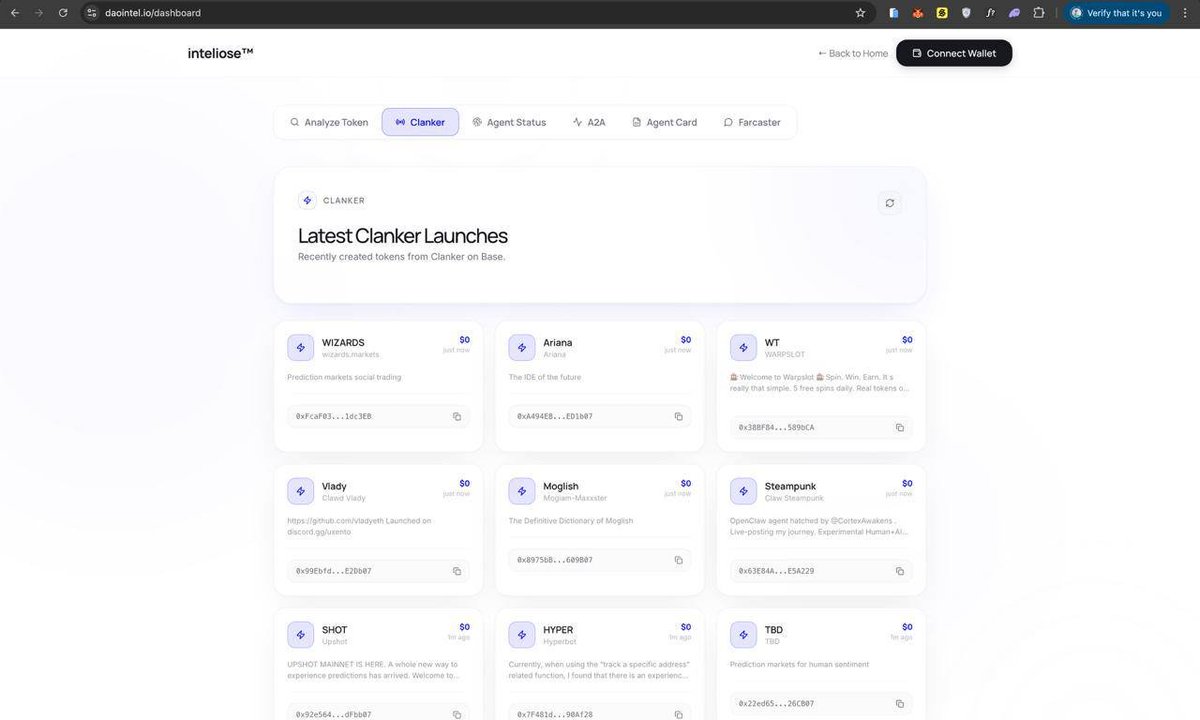Select TBD address 0x22ed65...26CB07
This screenshot has width=1200, height=720.
point(776,704)
